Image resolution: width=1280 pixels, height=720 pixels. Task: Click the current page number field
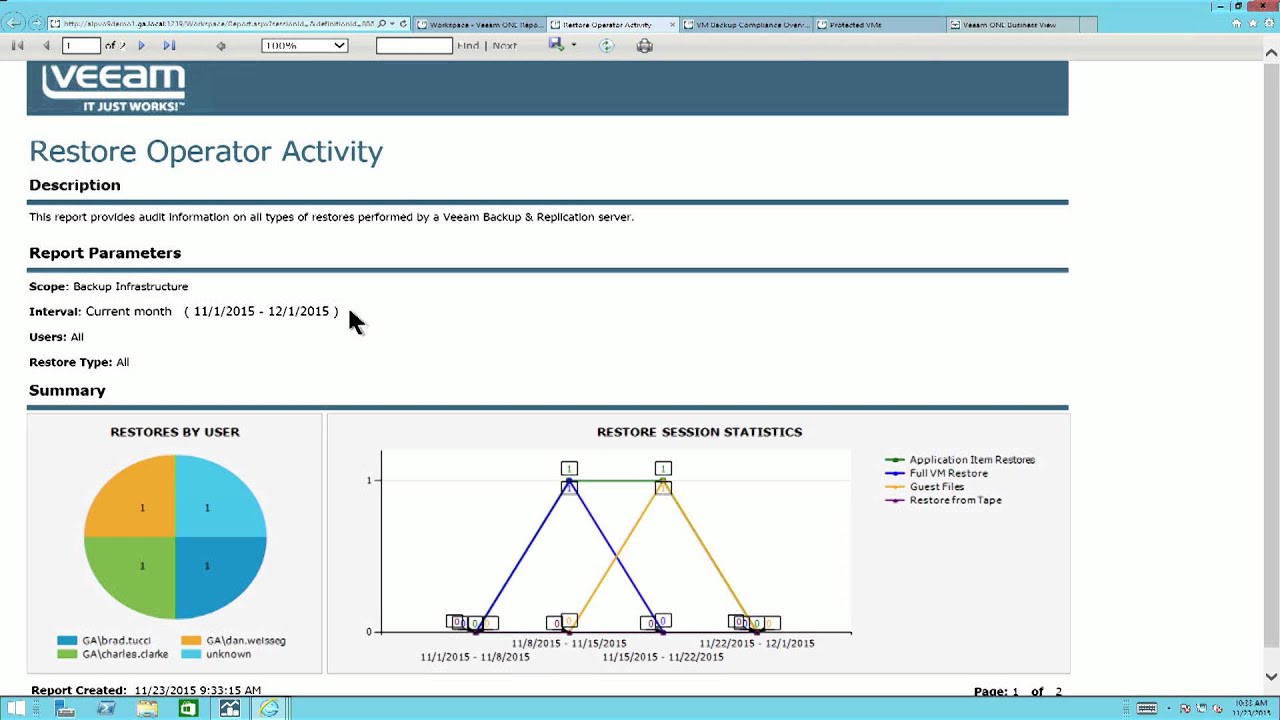coord(81,45)
